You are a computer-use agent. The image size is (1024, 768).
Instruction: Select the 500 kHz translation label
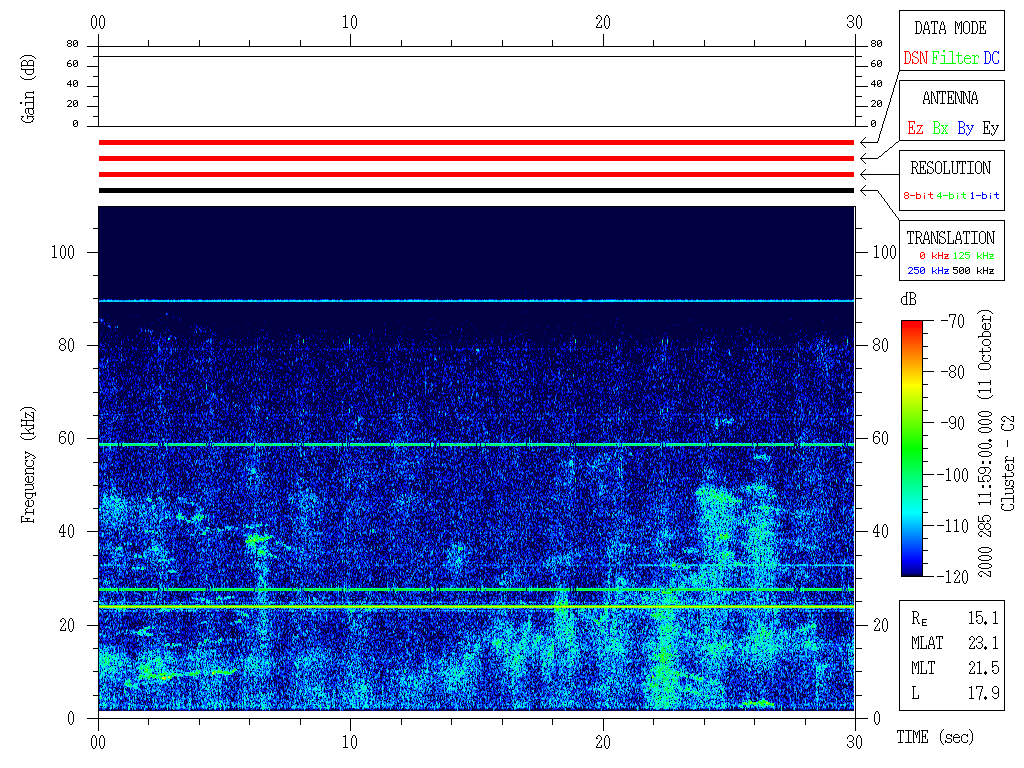(973, 271)
